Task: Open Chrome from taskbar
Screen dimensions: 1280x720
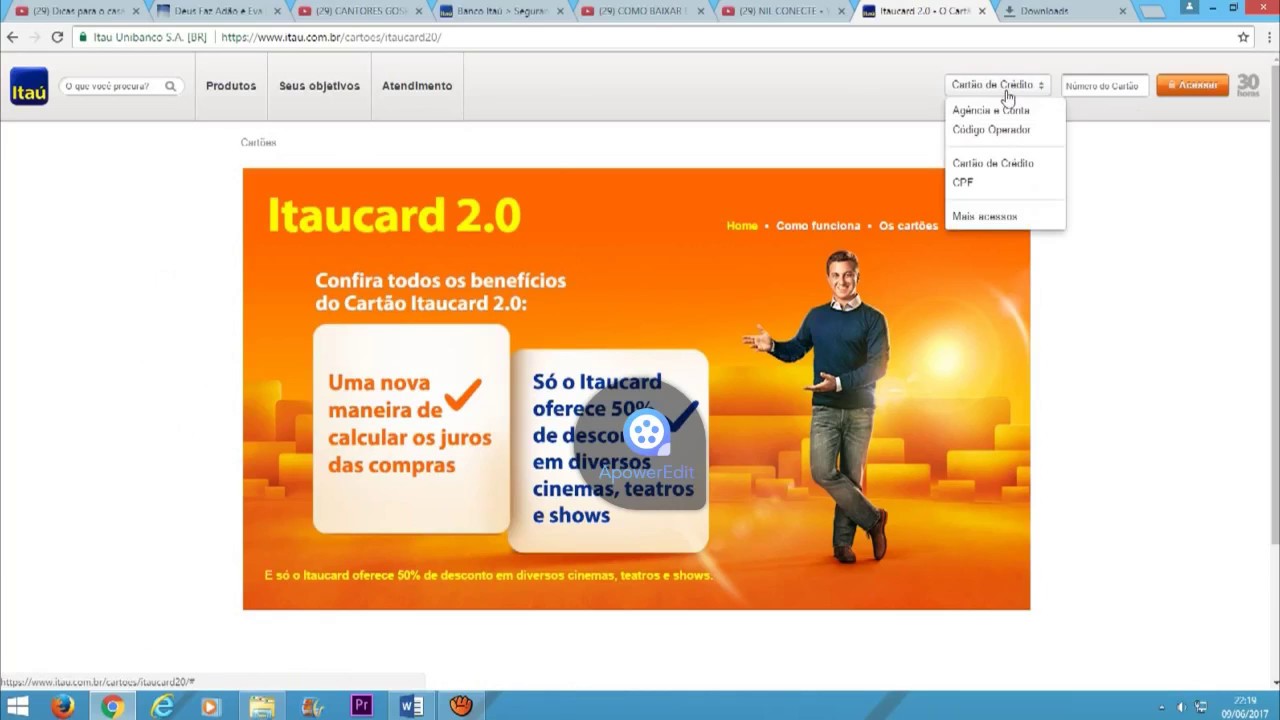Action: [x=112, y=706]
